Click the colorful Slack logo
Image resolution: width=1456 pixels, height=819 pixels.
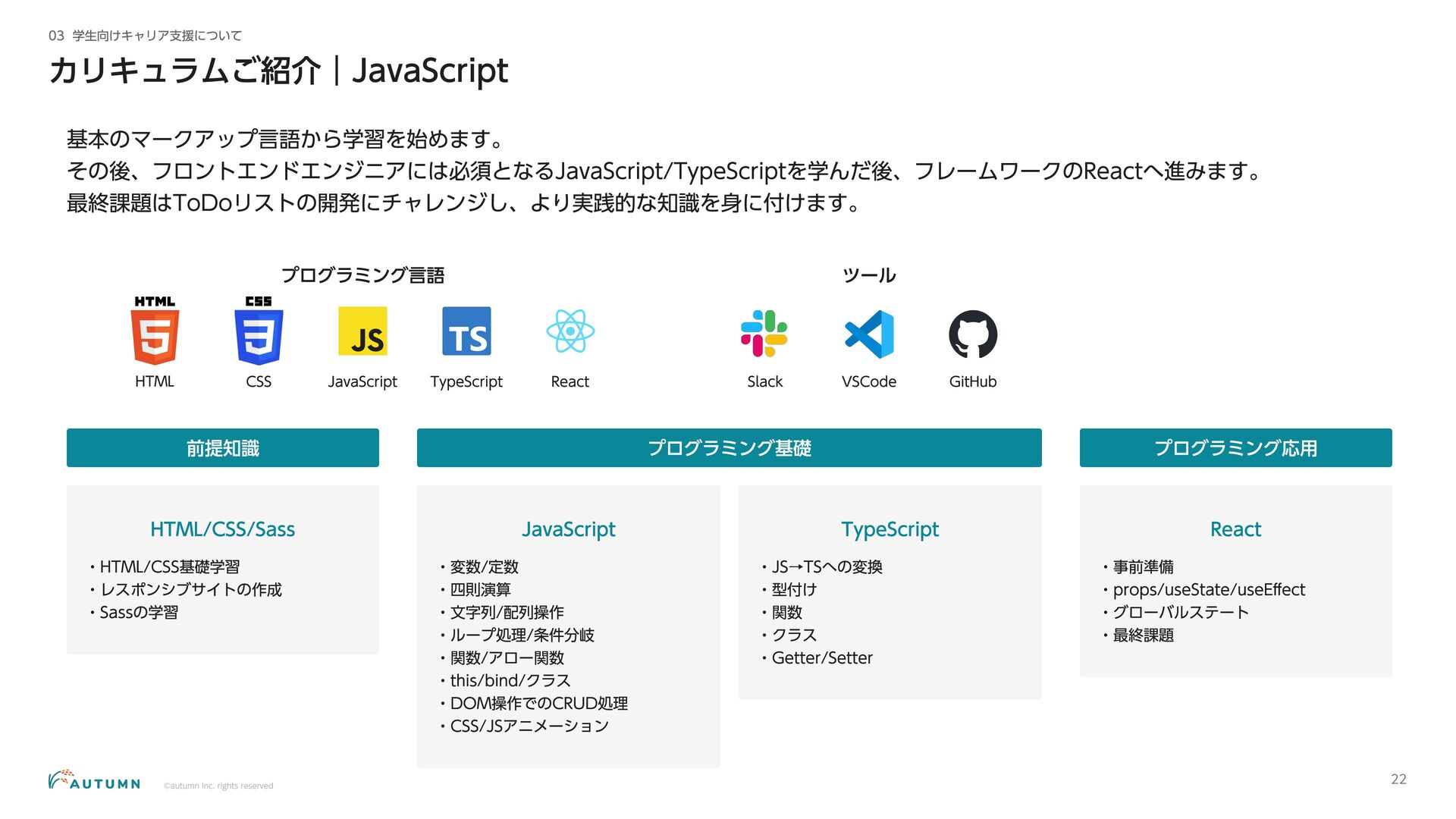point(764,334)
